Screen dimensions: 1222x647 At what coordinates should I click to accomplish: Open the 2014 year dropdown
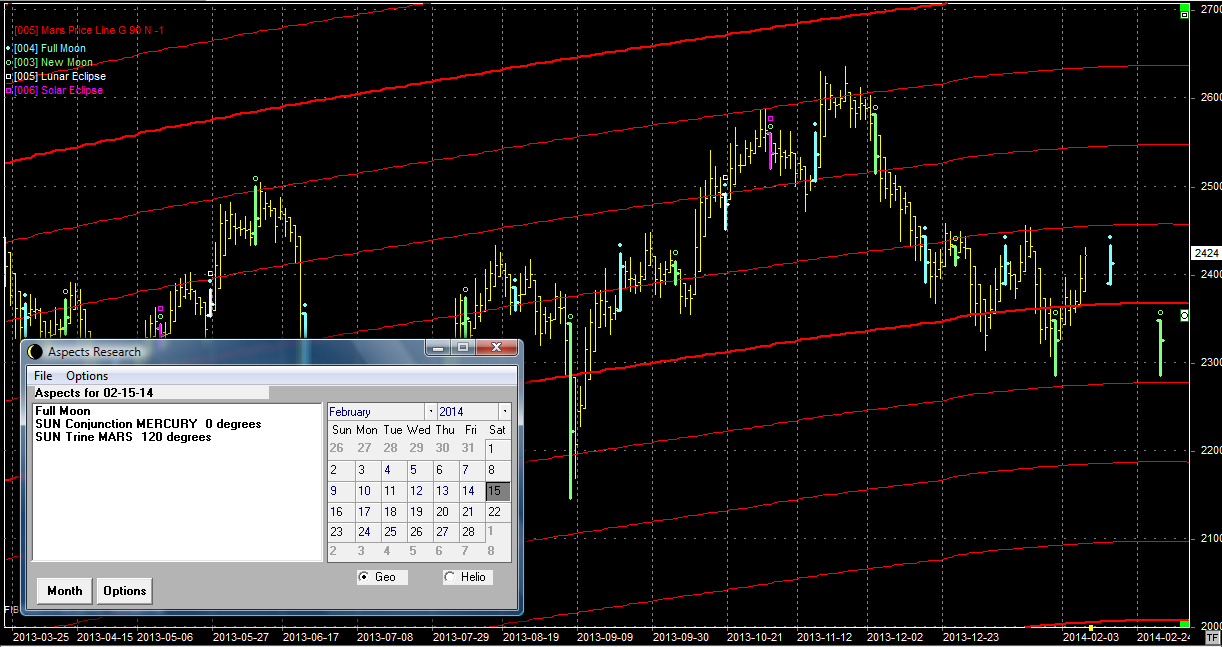coord(505,412)
